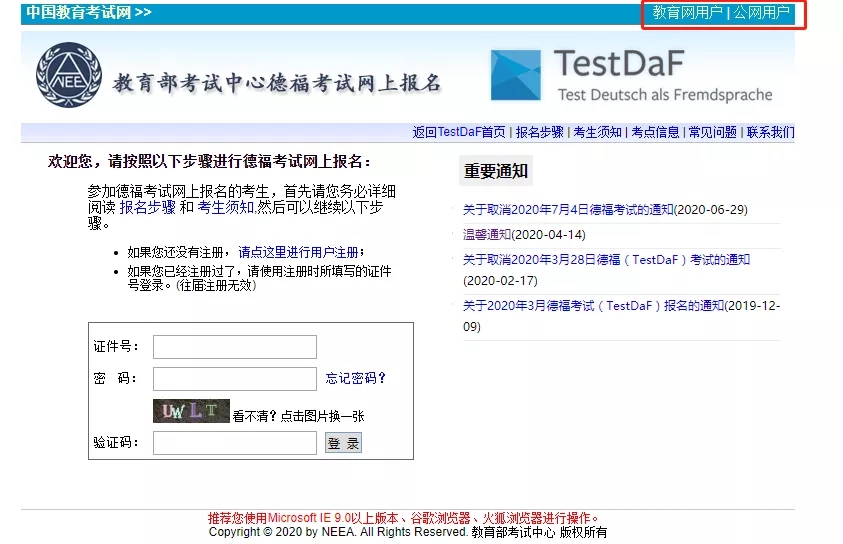
Task: Refresh the UWLT captcha image
Action: tap(191, 411)
